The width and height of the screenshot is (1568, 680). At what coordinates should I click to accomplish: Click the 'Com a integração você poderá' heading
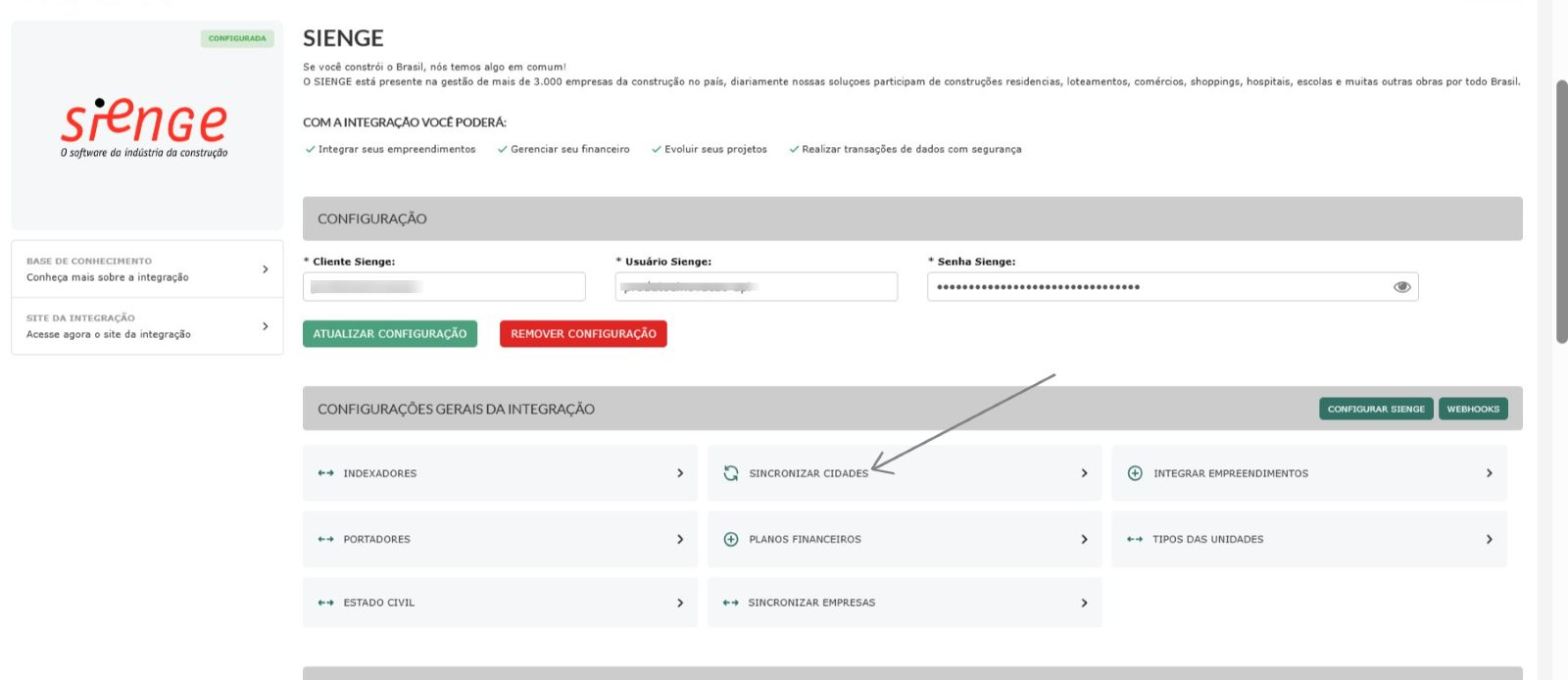pyautogui.click(x=405, y=122)
